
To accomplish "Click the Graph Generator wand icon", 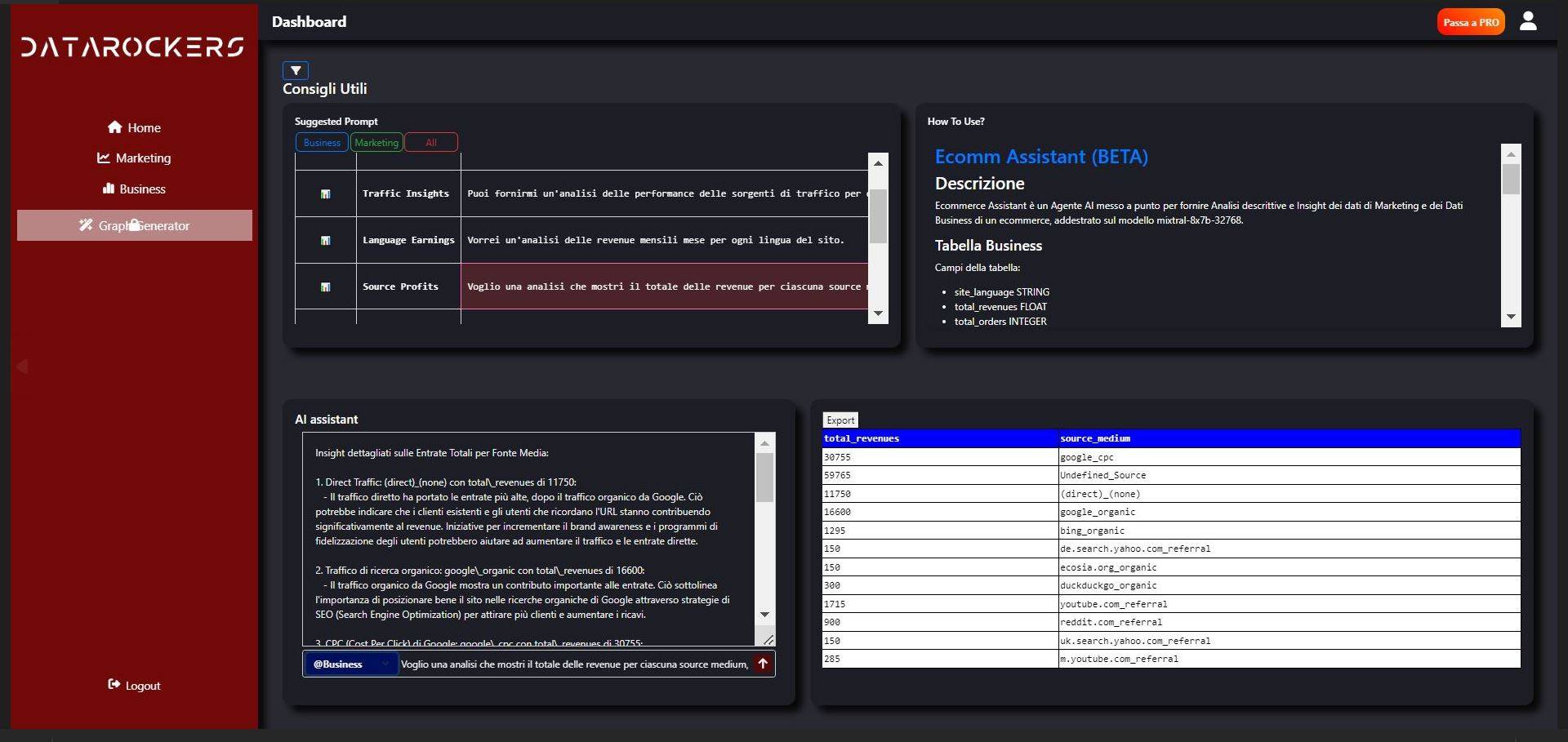I will 85,225.
